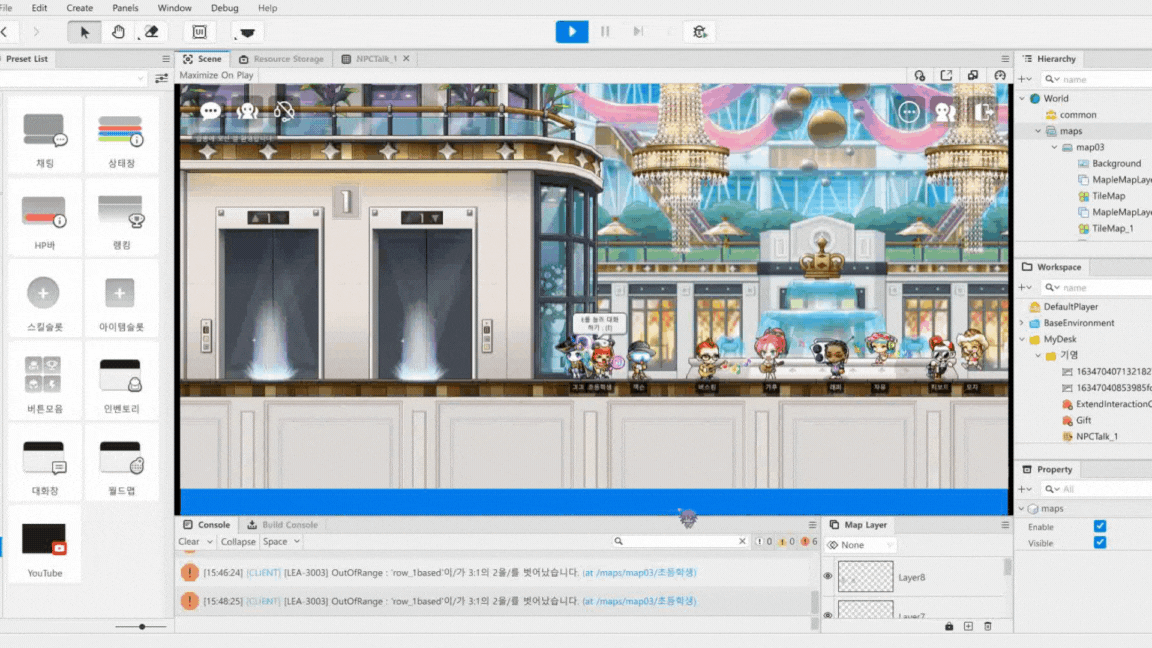Add the 월드맵 world map preset
Viewport: 1152px width, 648px height.
(121, 464)
